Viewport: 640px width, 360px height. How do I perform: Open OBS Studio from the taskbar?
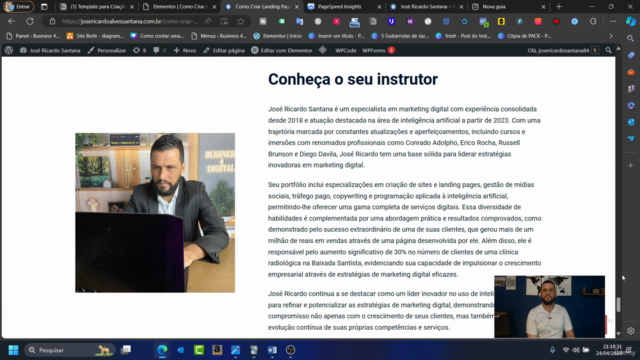(291, 350)
